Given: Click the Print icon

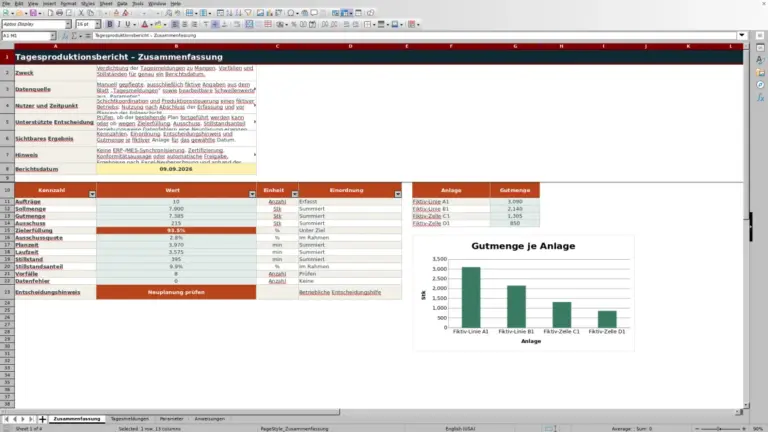Looking at the screenshot, I should [59, 13].
